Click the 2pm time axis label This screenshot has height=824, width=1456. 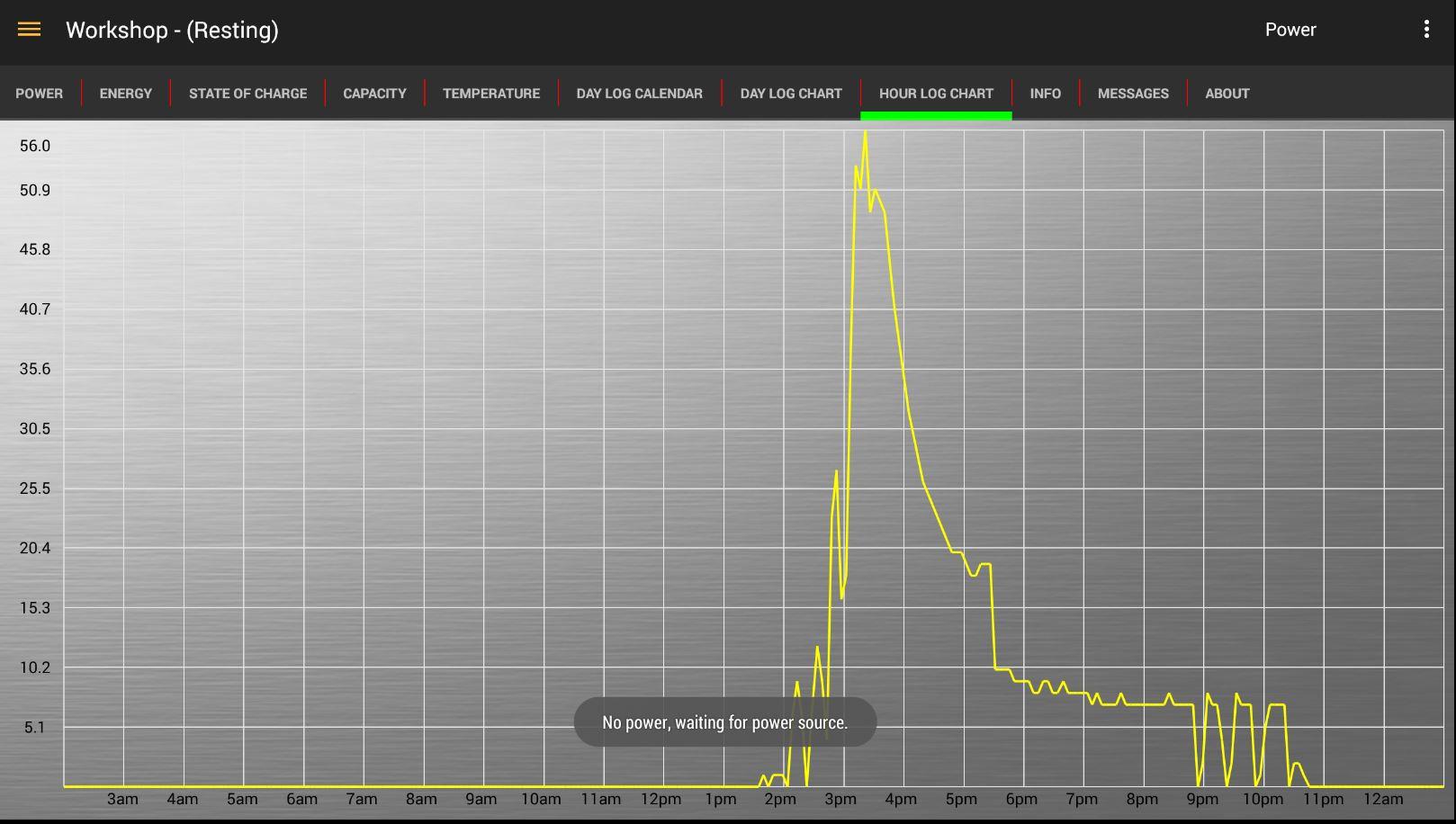(x=780, y=799)
